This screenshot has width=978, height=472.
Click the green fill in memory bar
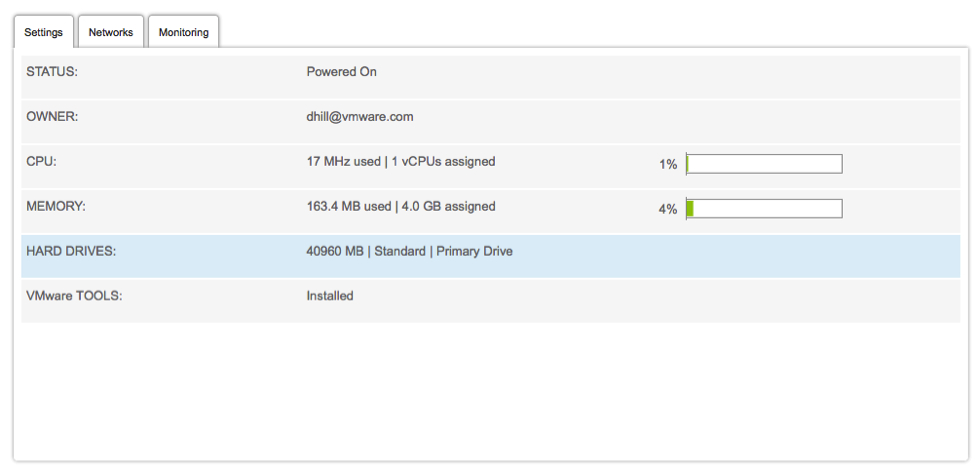[690, 209]
